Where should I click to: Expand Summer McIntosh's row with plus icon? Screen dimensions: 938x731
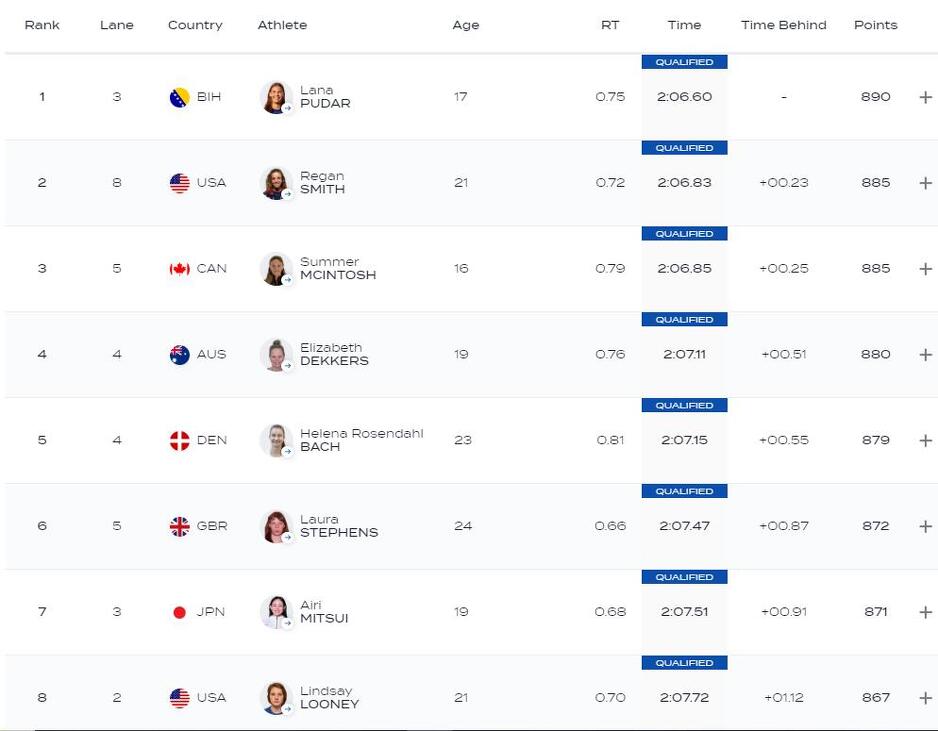pos(925,269)
